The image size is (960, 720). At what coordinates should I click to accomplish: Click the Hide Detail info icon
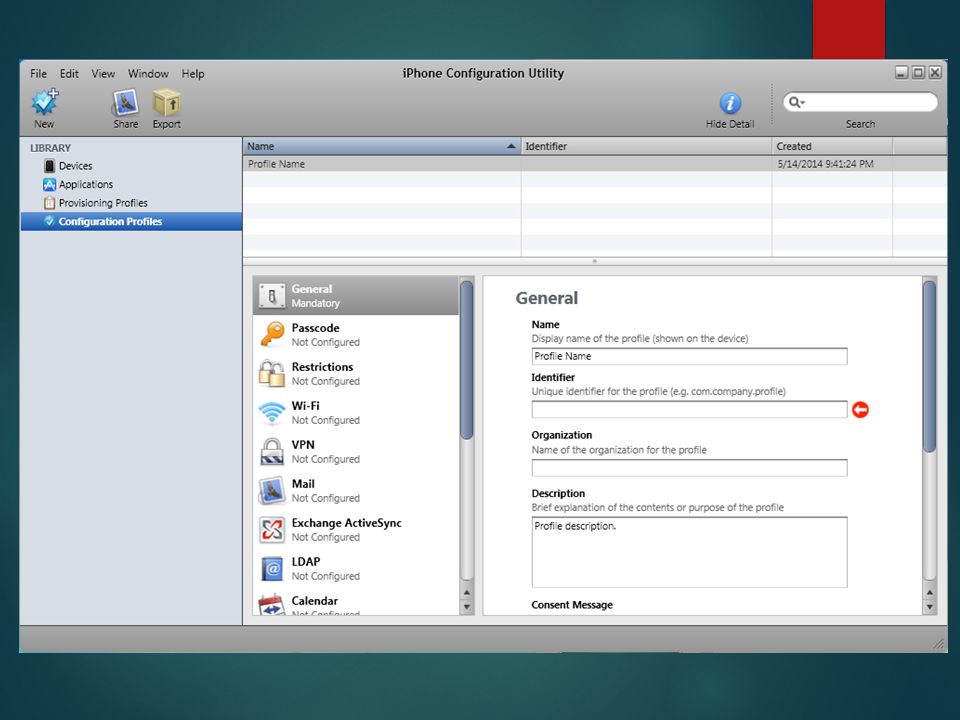click(x=730, y=103)
